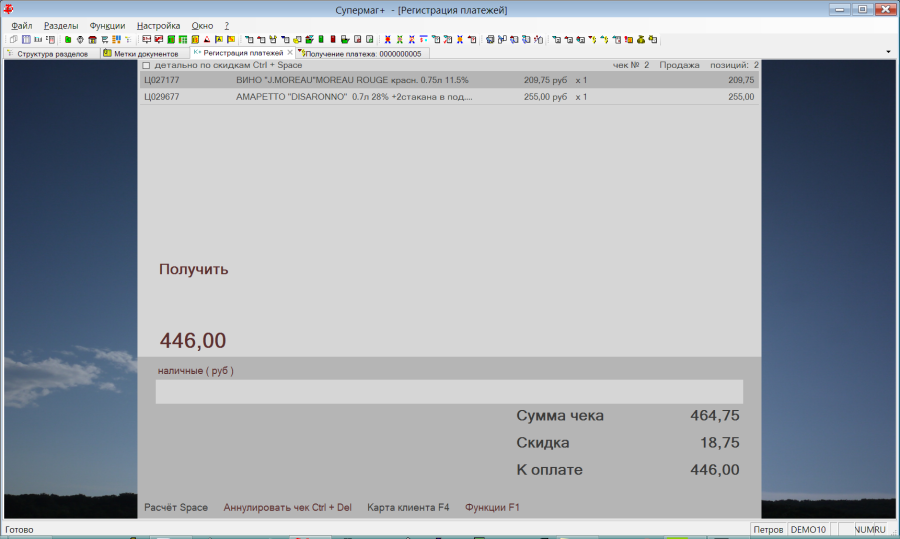Click the Скидка value 18,75
Image resolution: width=900 pixels, height=539 pixels.
720,443
